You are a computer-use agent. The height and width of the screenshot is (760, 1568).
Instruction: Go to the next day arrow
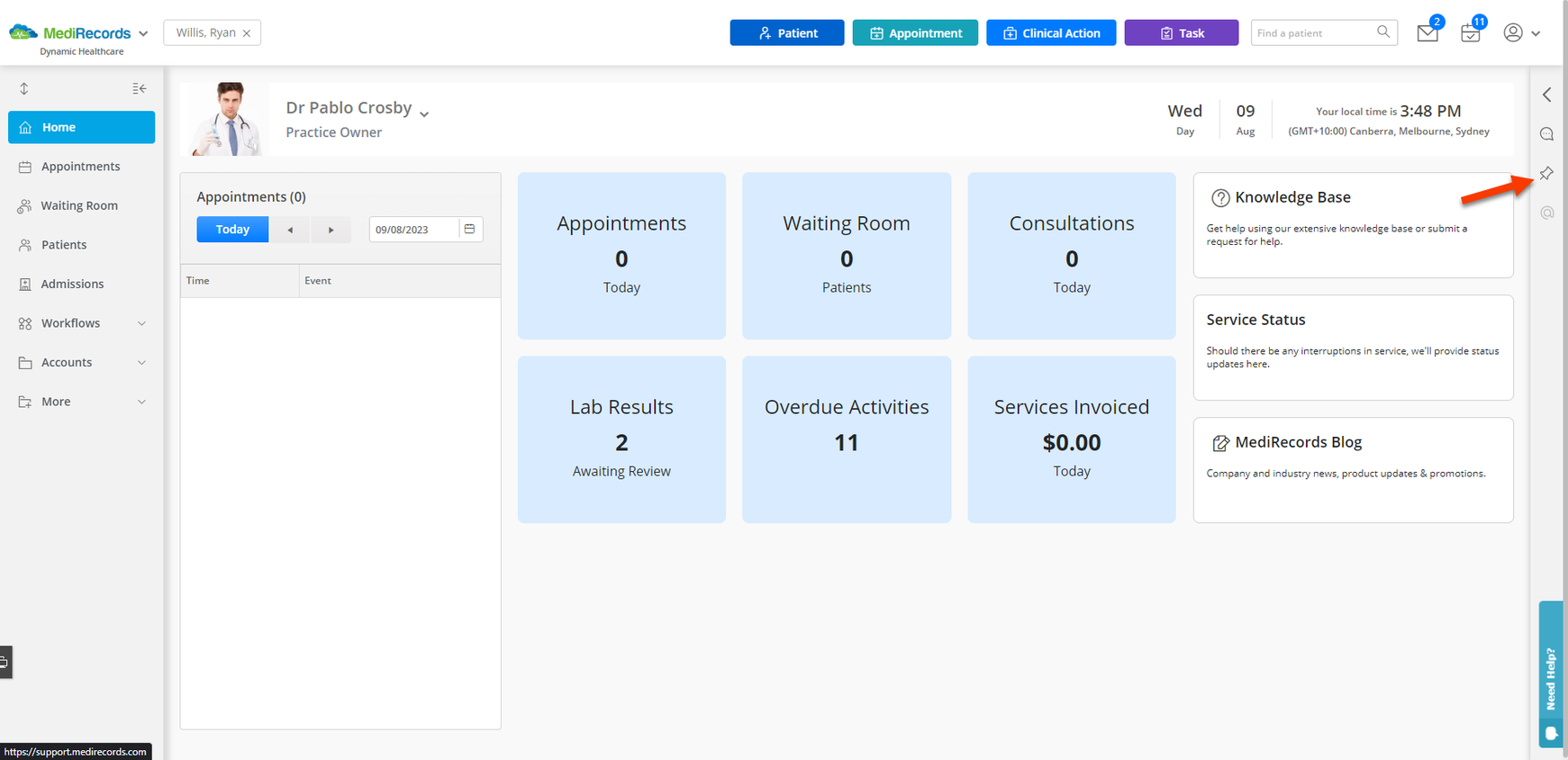point(331,230)
